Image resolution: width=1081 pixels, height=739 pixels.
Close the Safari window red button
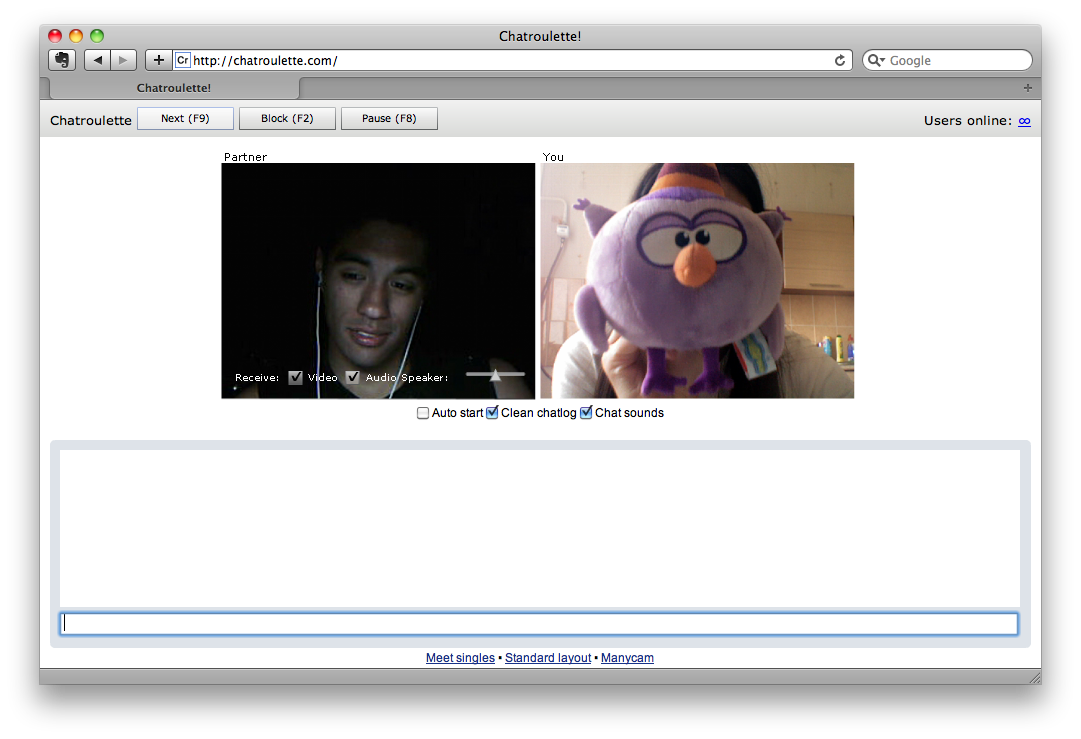click(55, 36)
